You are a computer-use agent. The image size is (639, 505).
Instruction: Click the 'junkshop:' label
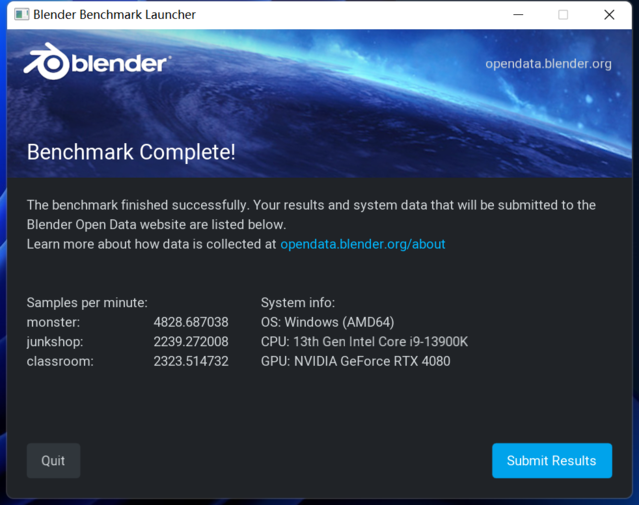[55, 342]
